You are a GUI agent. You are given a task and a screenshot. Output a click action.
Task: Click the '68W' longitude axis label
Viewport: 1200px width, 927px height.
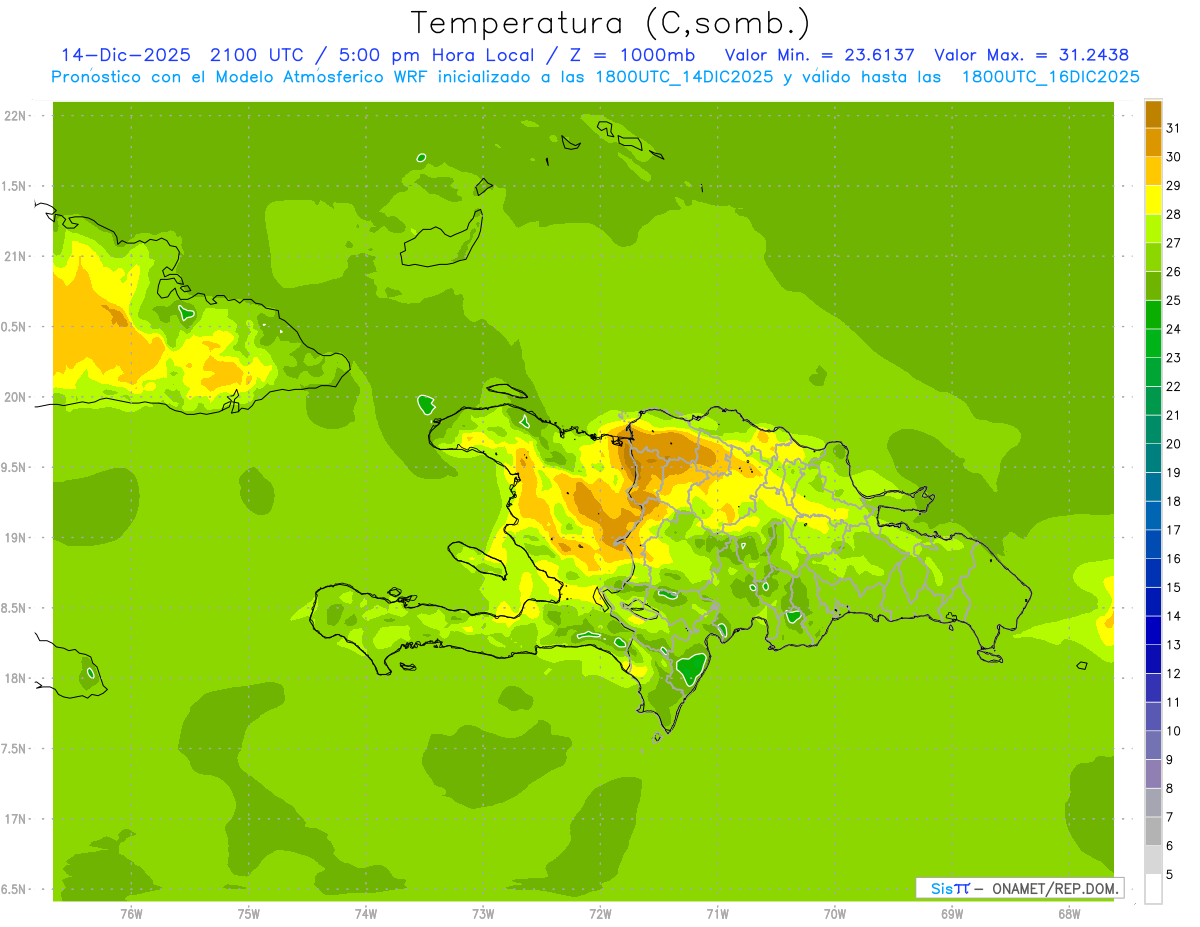tap(1069, 914)
